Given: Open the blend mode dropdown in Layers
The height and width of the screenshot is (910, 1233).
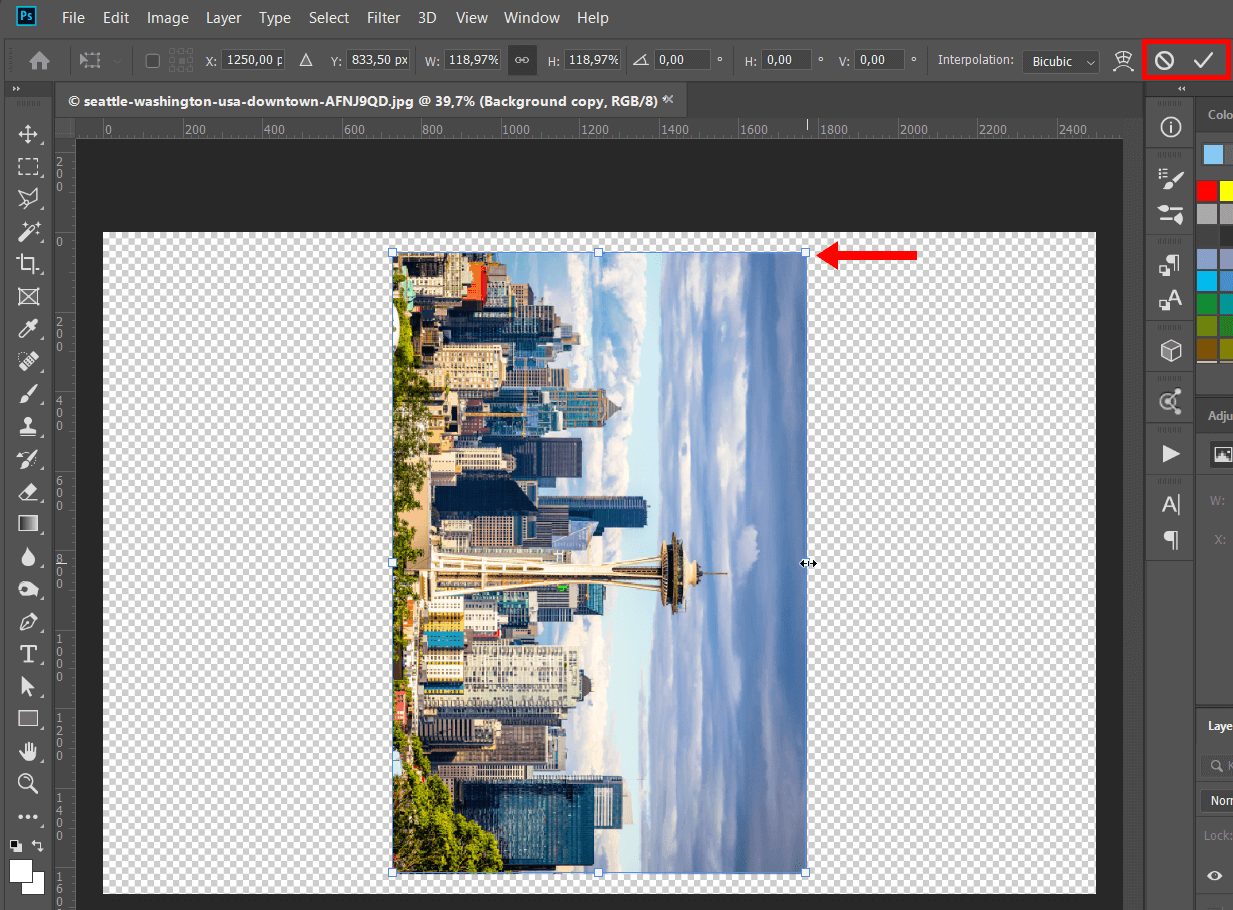Looking at the screenshot, I should click(1220, 800).
